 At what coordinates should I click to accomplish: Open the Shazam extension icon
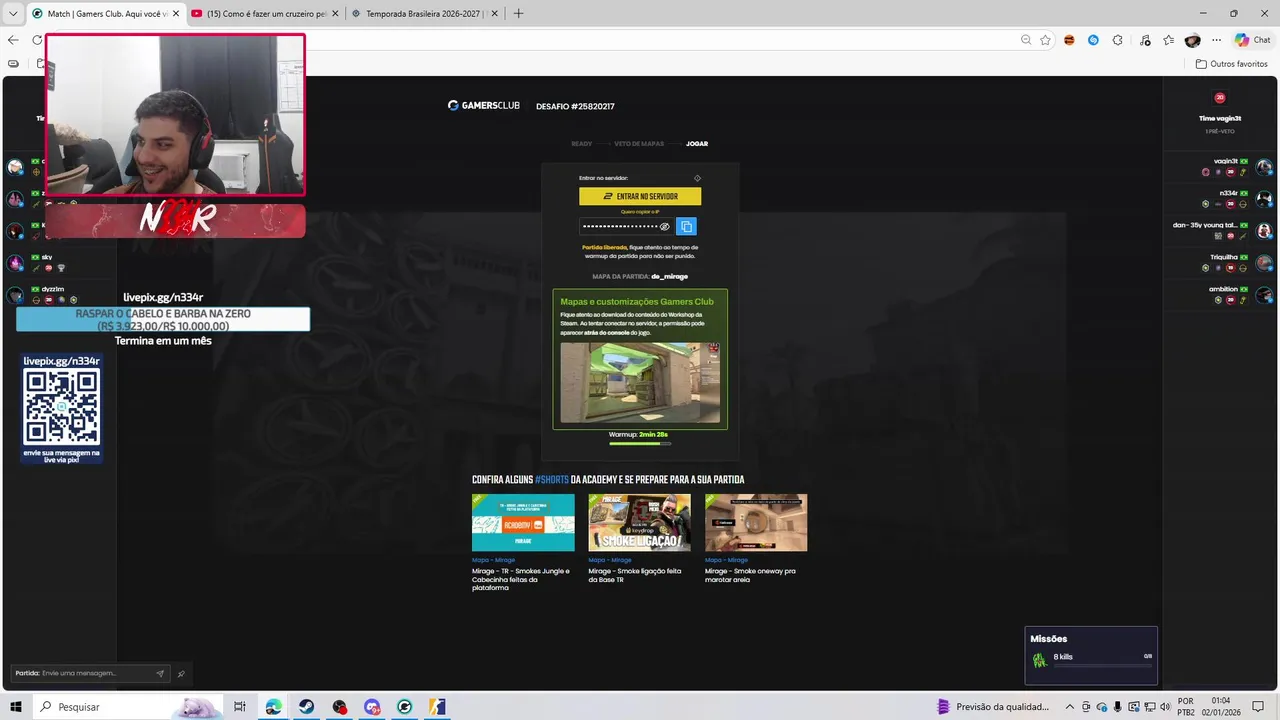click(1093, 40)
